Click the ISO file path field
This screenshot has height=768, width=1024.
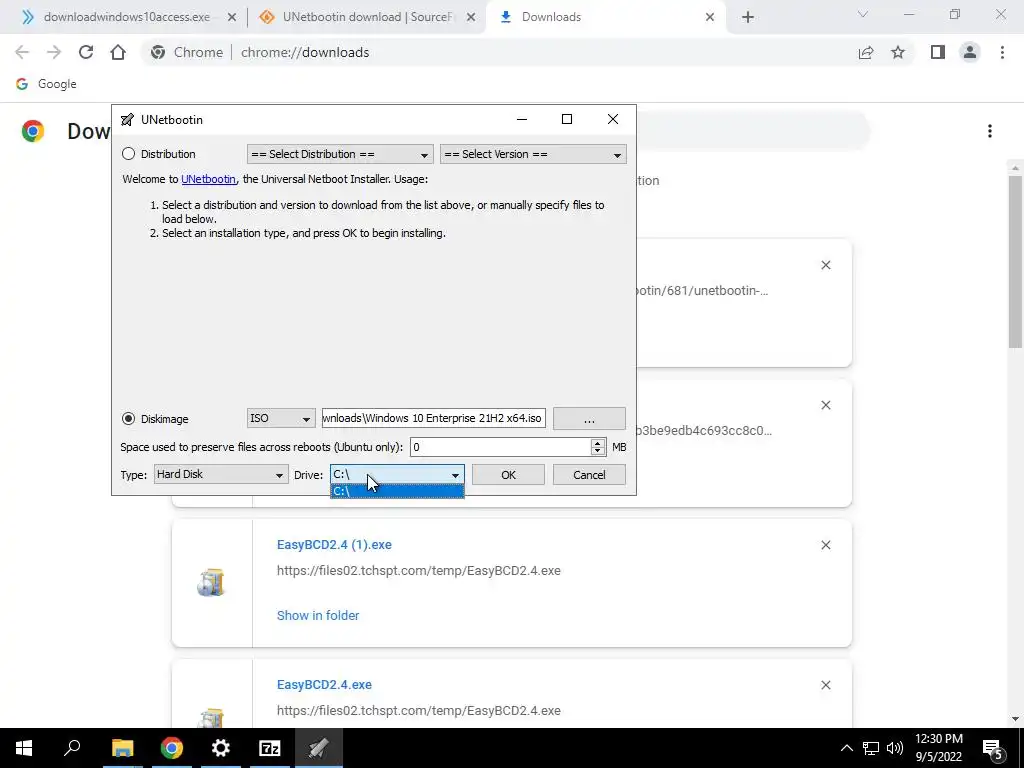point(434,419)
